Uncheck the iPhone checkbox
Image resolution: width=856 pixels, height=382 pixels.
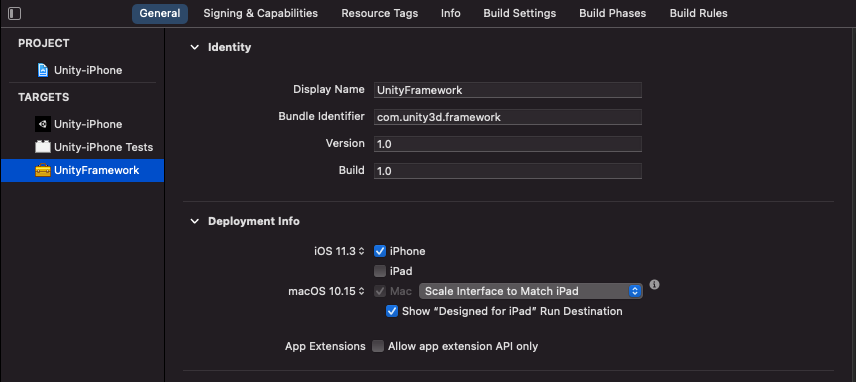click(380, 251)
